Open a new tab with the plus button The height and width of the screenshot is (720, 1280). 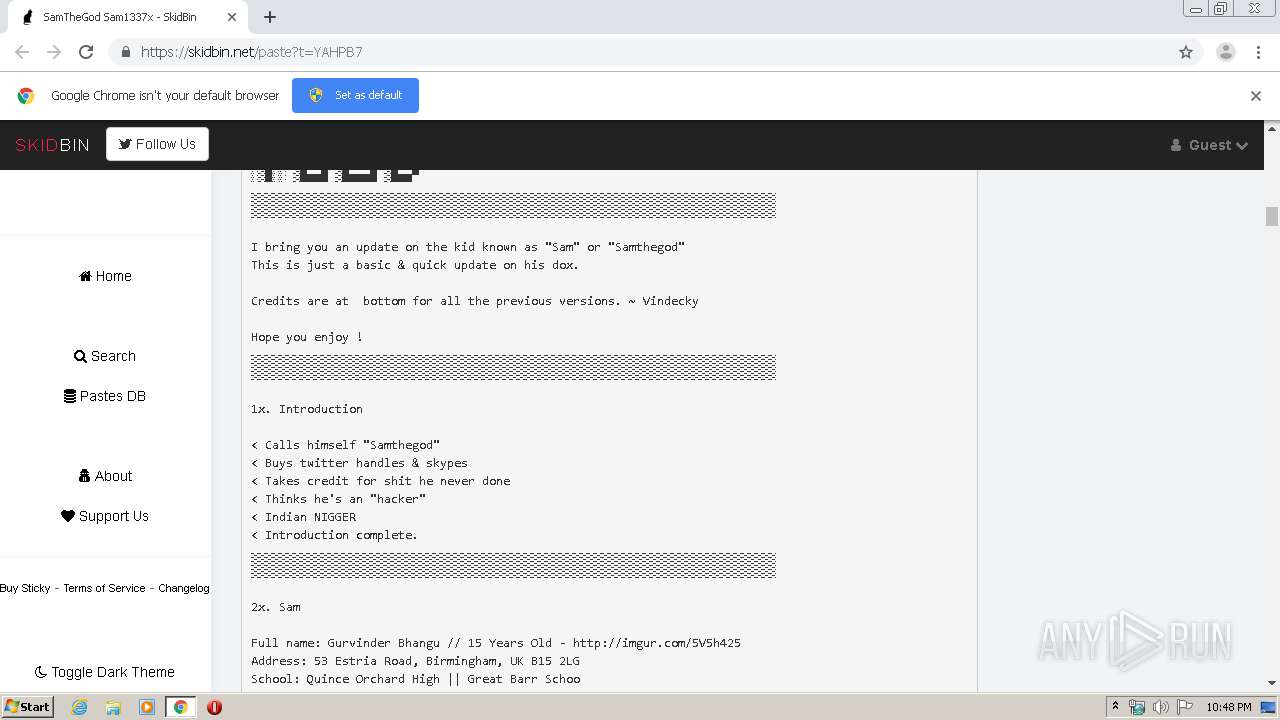click(x=270, y=17)
